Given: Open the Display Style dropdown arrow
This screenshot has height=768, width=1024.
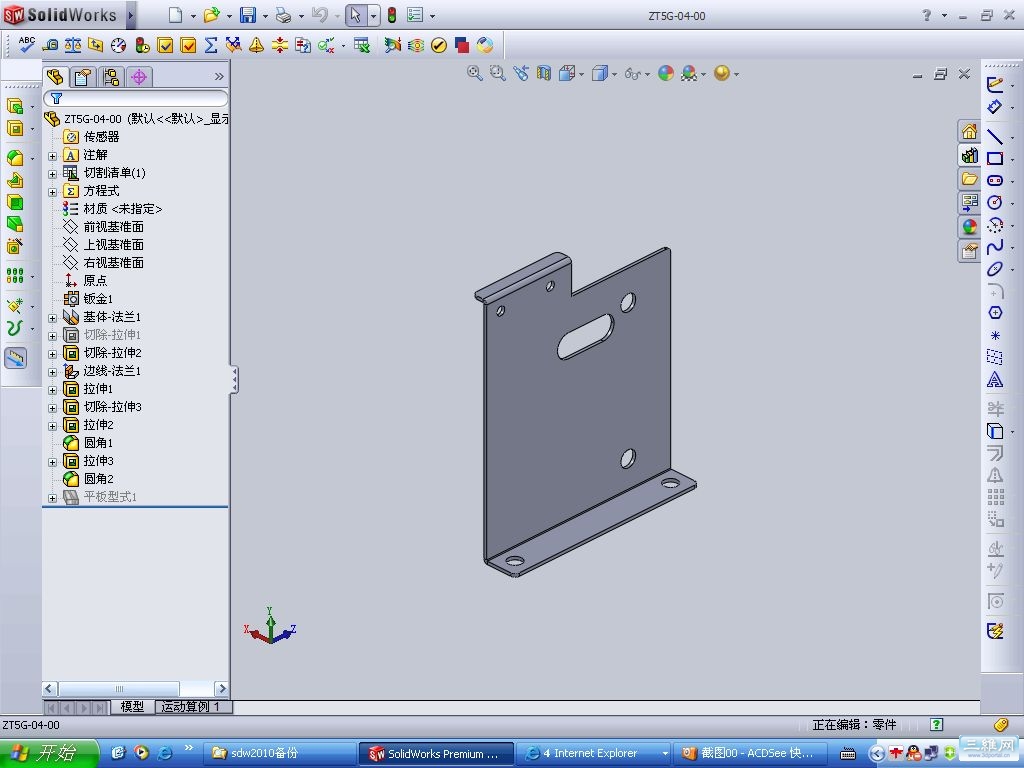Looking at the screenshot, I should tap(615, 74).
